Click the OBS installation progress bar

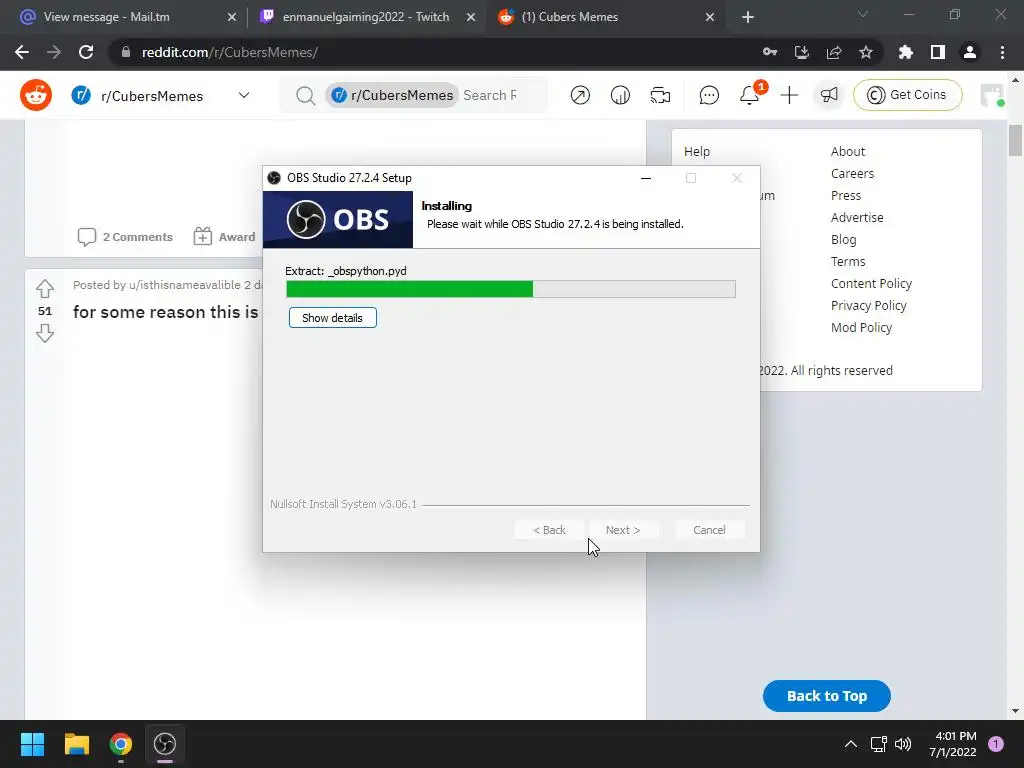pyautogui.click(x=511, y=289)
